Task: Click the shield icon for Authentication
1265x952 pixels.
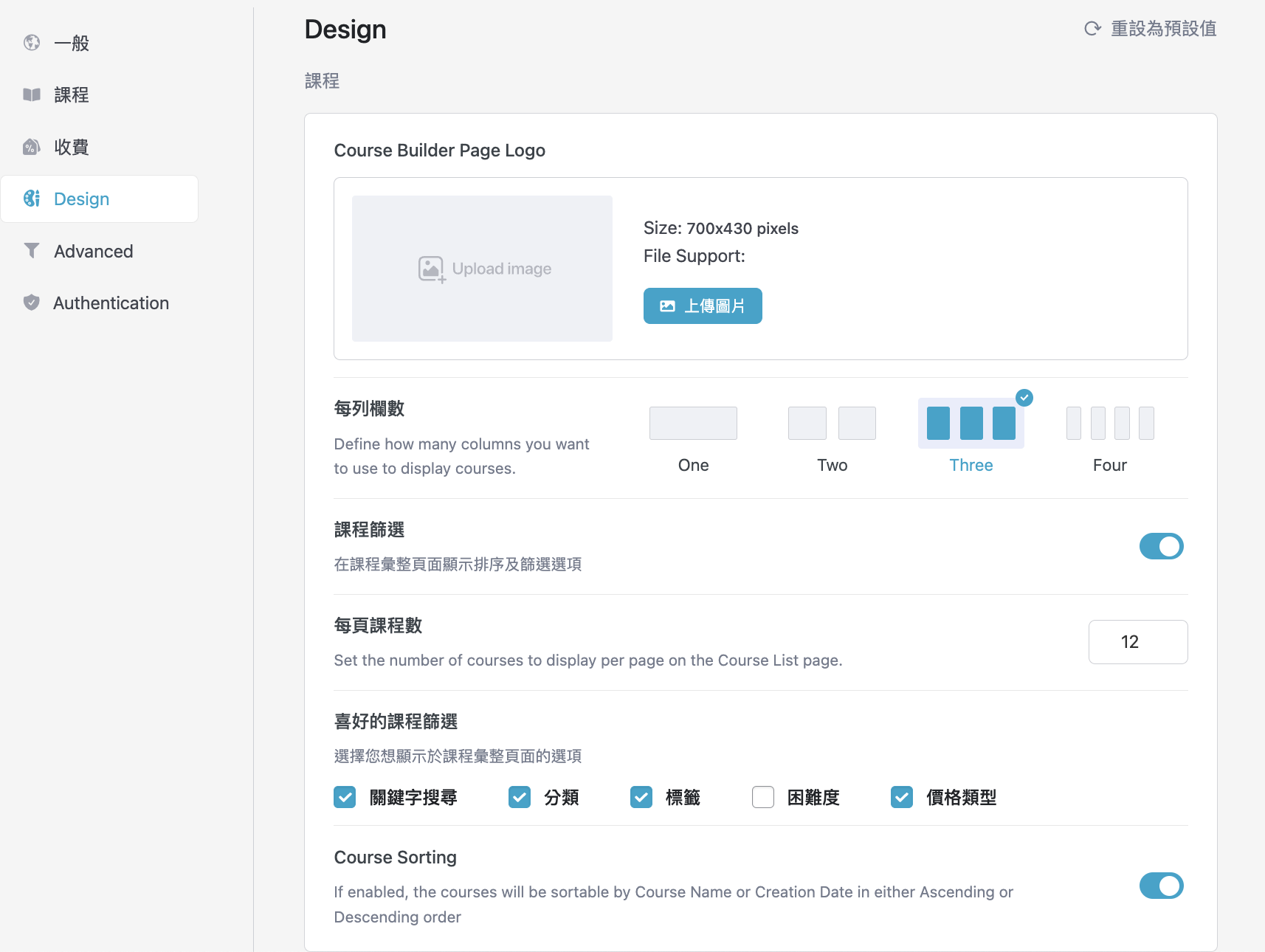Action: [x=32, y=303]
